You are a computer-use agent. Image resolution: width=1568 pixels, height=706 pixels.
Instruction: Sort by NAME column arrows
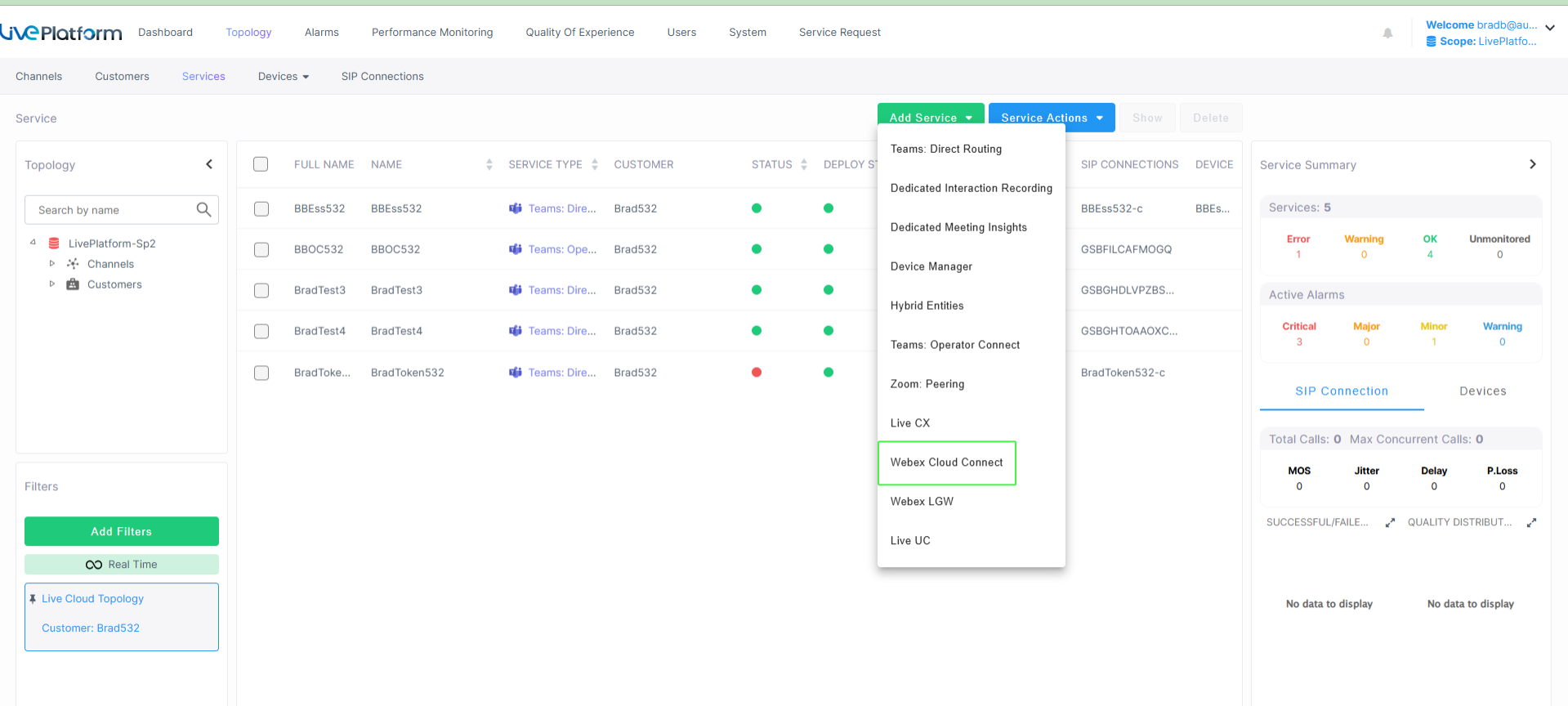489,164
